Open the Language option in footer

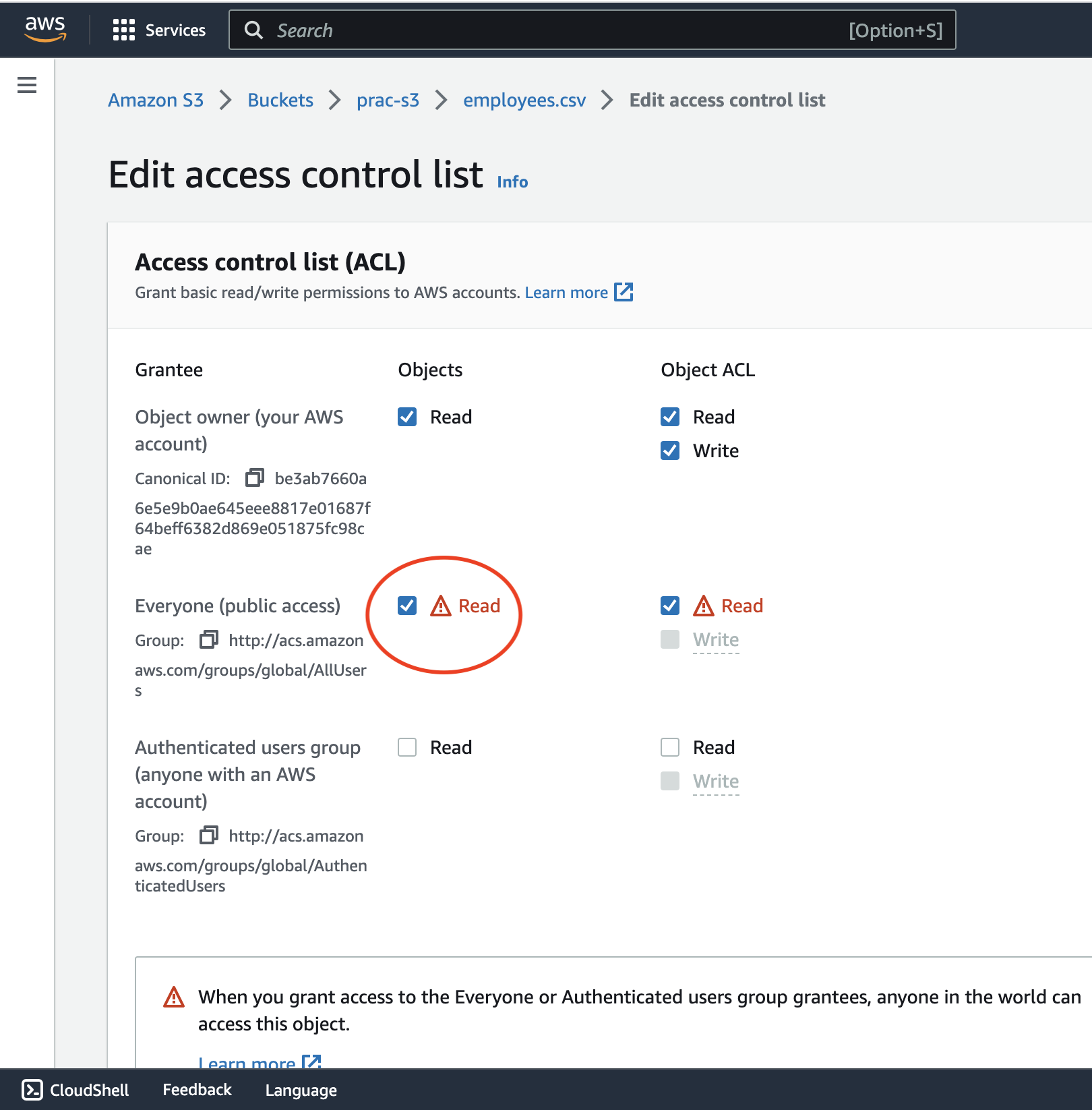pyautogui.click(x=301, y=1090)
